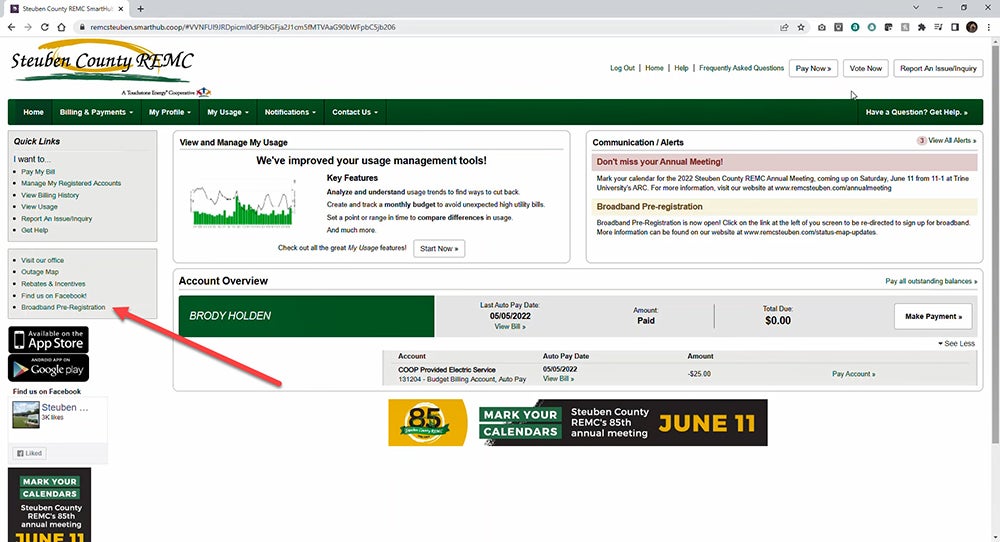The width and height of the screenshot is (1000, 542).
Task: Close the Steuben County REMC tab
Action: tap(121, 8)
